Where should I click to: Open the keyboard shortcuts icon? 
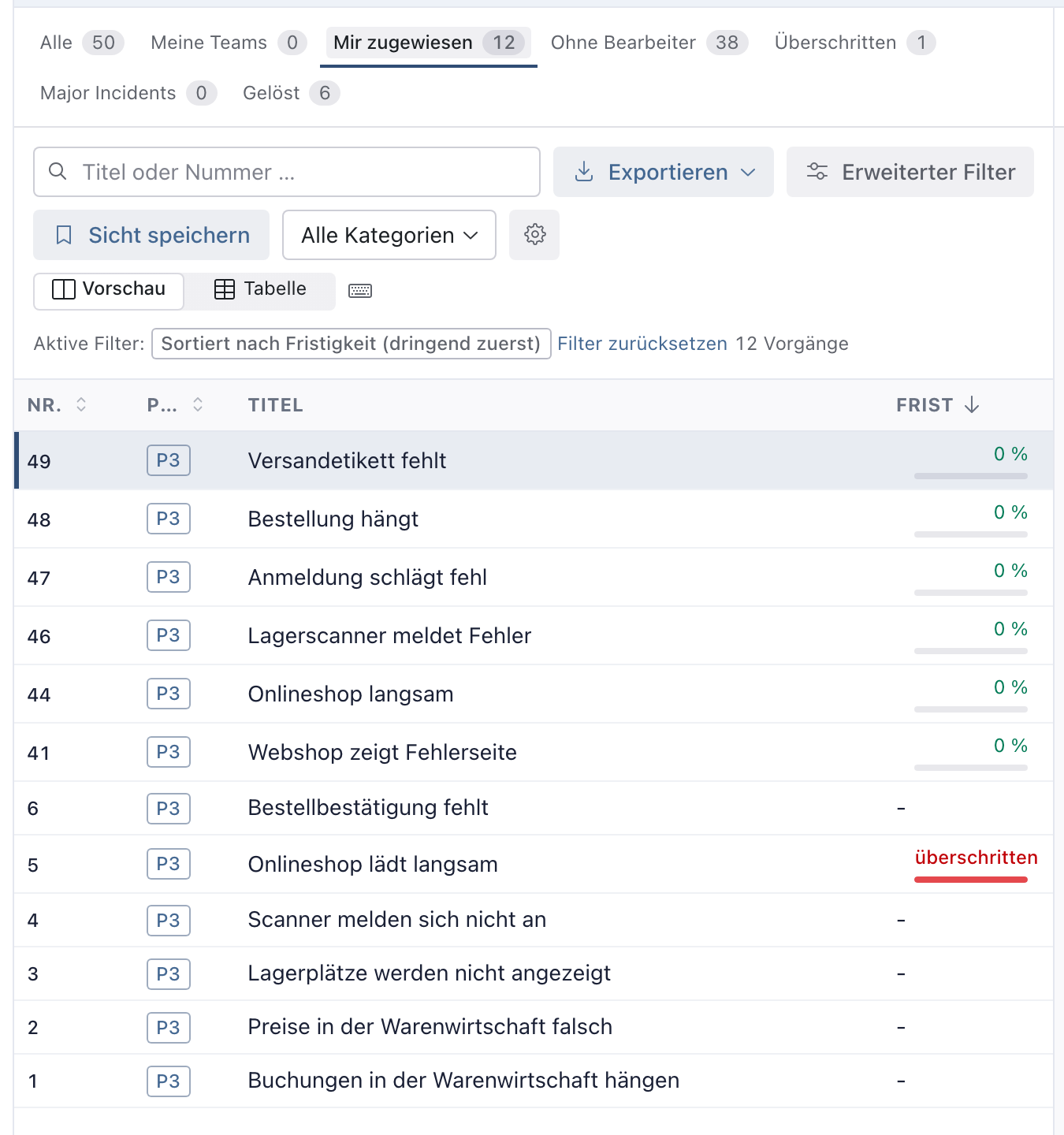tap(360, 291)
